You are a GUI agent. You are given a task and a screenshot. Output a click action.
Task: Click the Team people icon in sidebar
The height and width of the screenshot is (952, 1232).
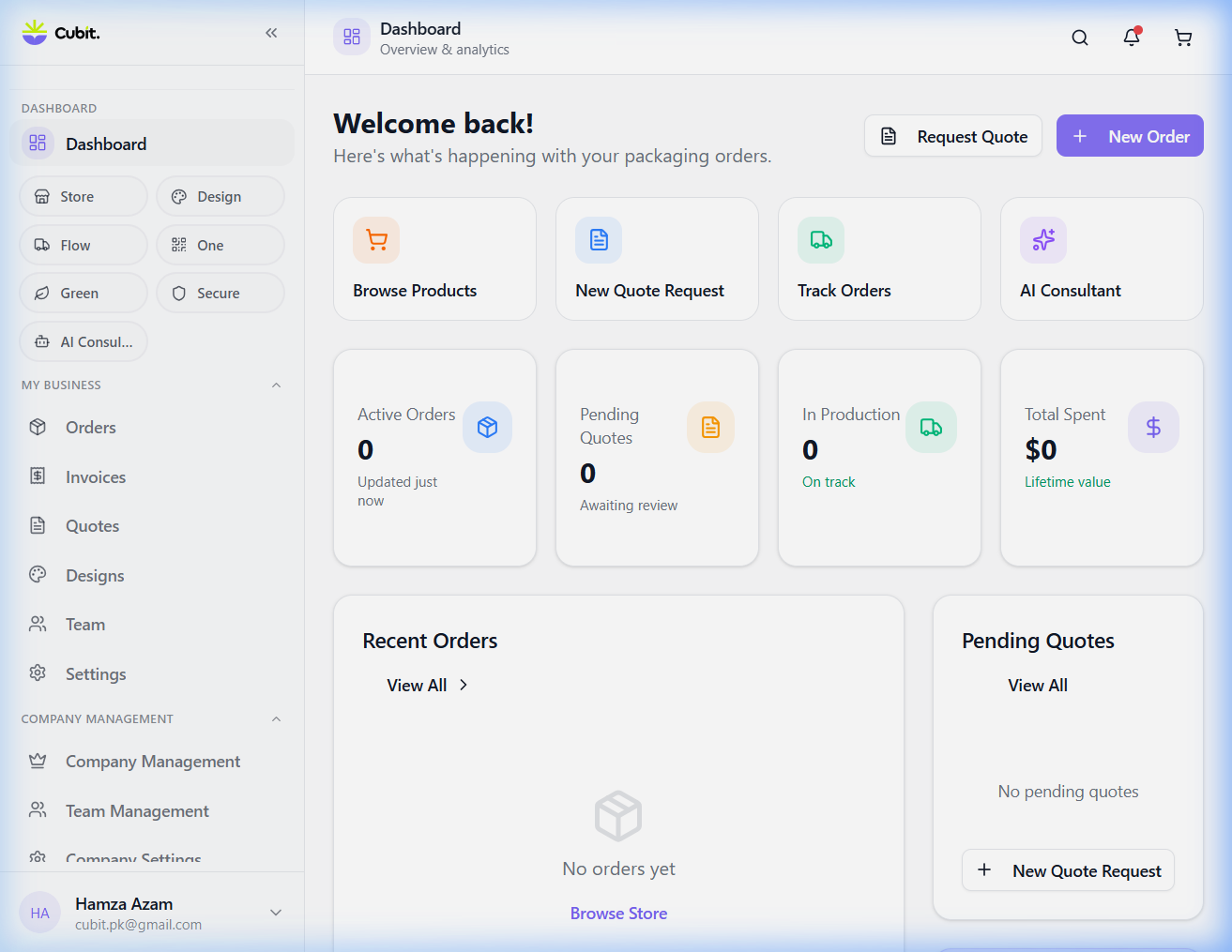click(x=38, y=624)
